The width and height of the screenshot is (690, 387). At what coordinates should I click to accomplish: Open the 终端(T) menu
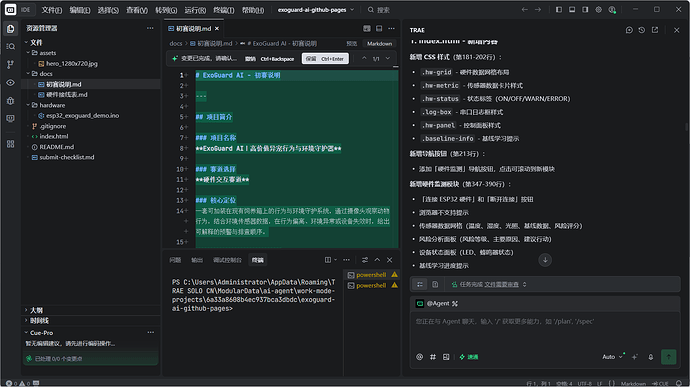point(224,10)
